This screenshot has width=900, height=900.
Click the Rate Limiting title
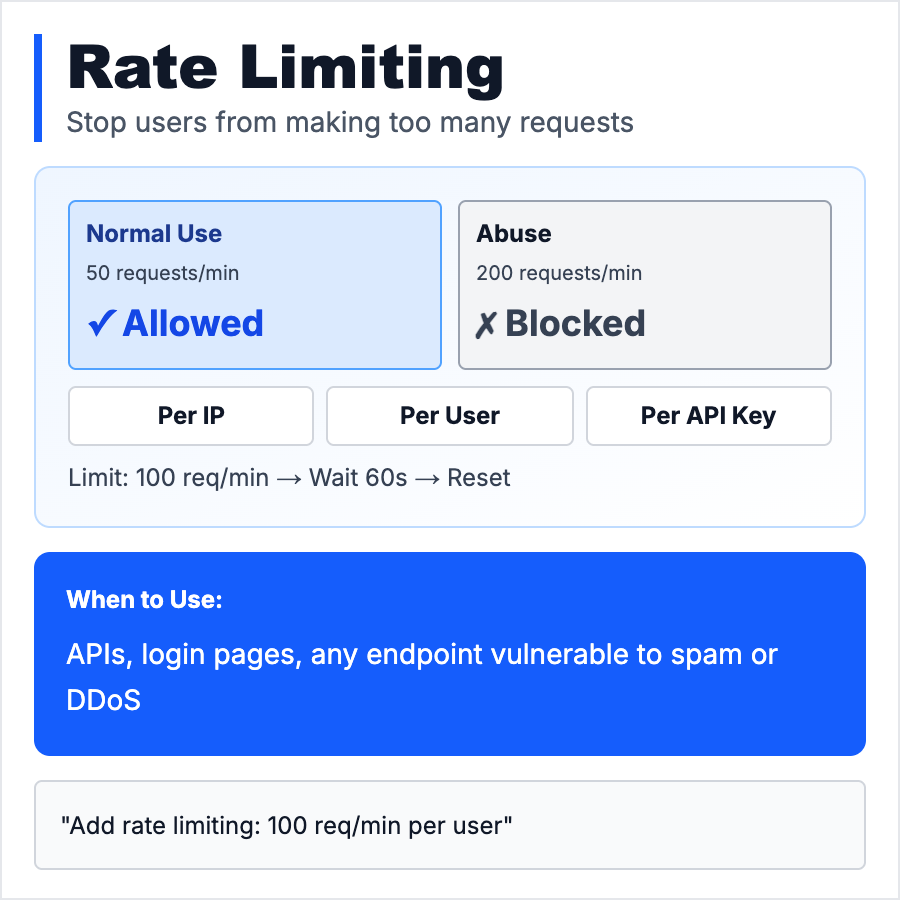click(x=285, y=70)
